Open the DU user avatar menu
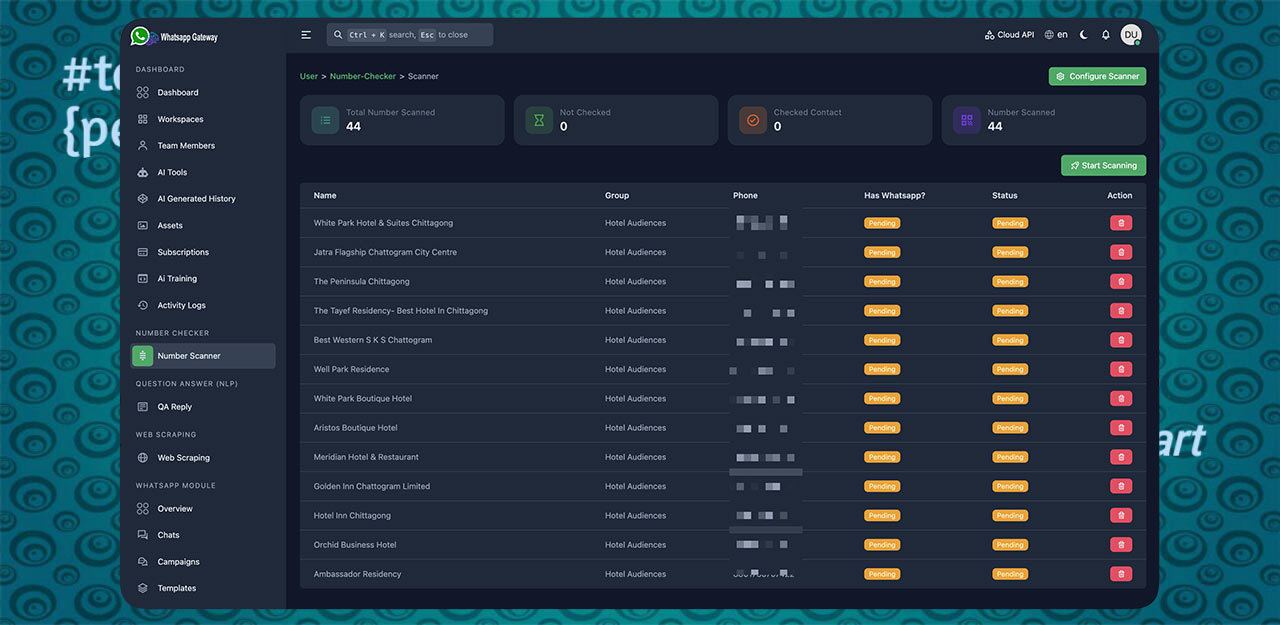Image resolution: width=1280 pixels, height=625 pixels. pyautogui.click(x=1131, y=35)
